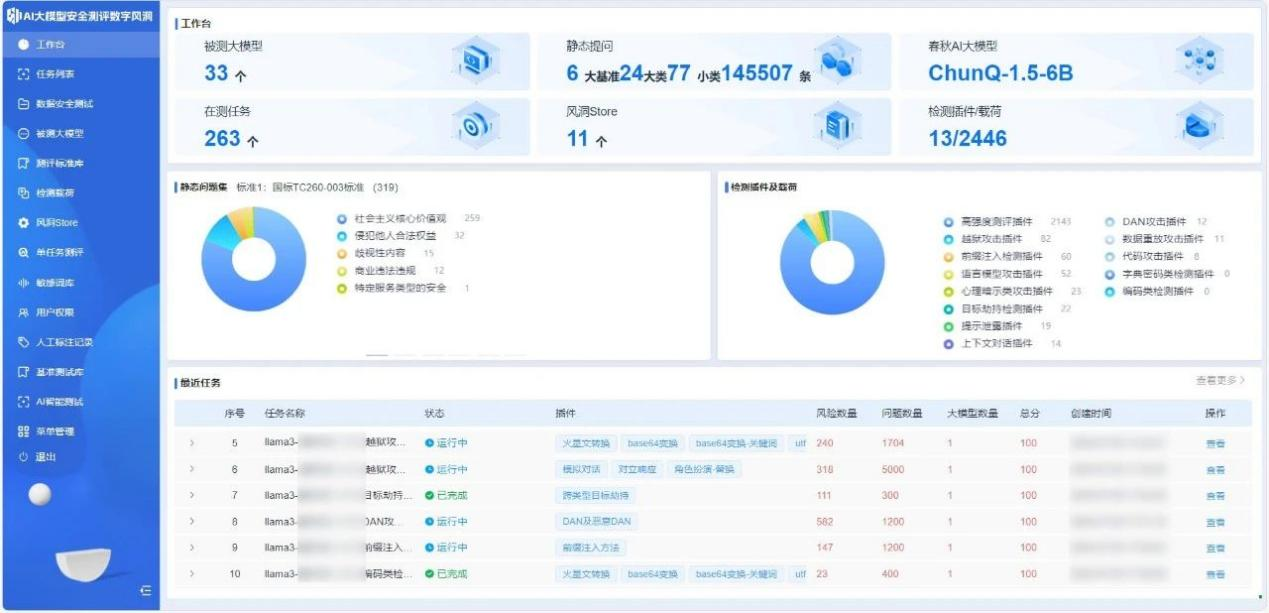Expand the row for task number 7

[x=192, y=495]
